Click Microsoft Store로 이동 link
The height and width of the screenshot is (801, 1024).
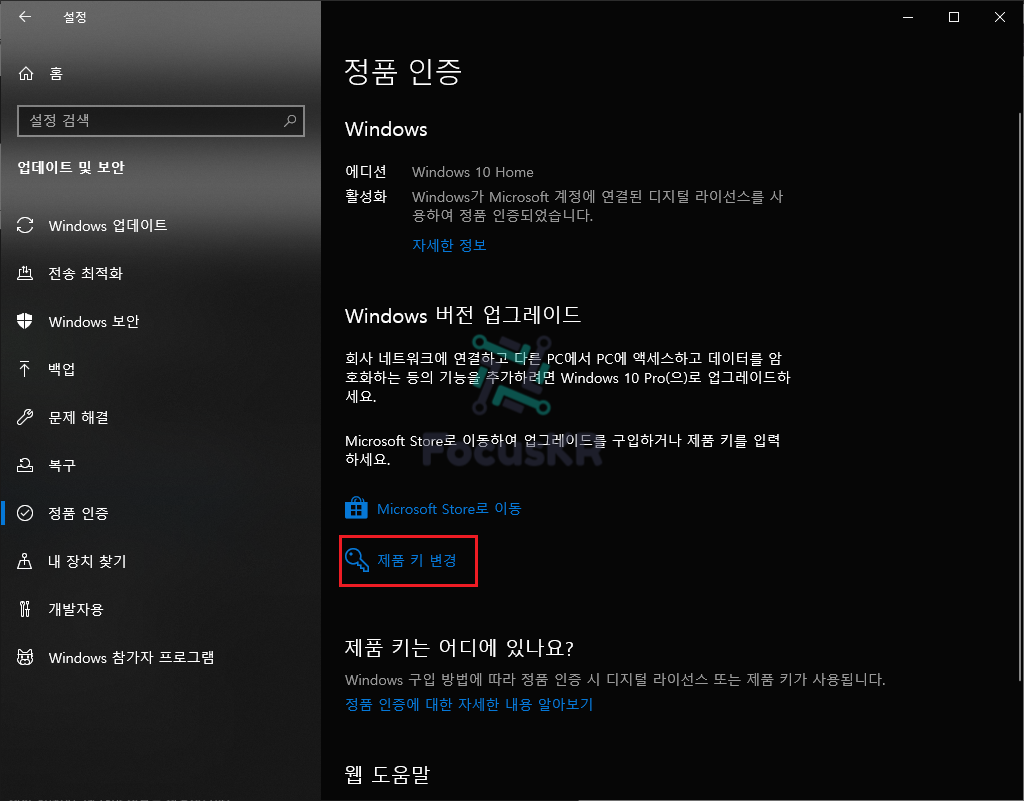[x=449, y=509]
